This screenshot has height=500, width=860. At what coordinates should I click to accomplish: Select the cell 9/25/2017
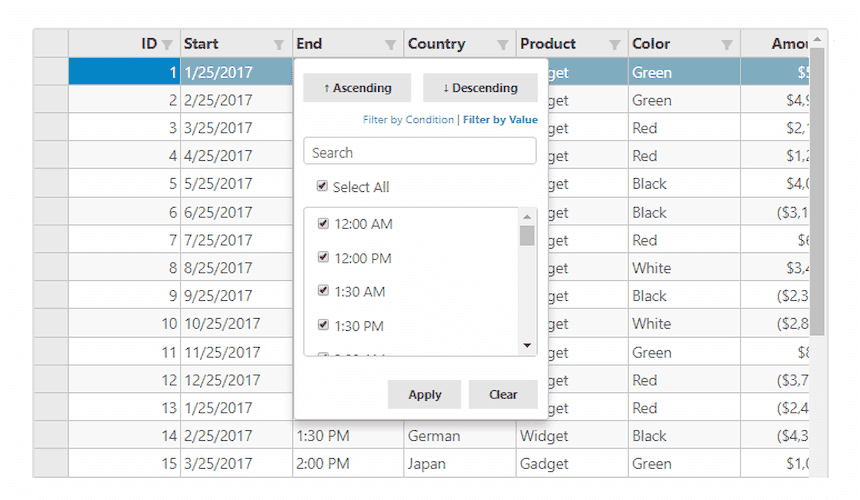point(236,296)
